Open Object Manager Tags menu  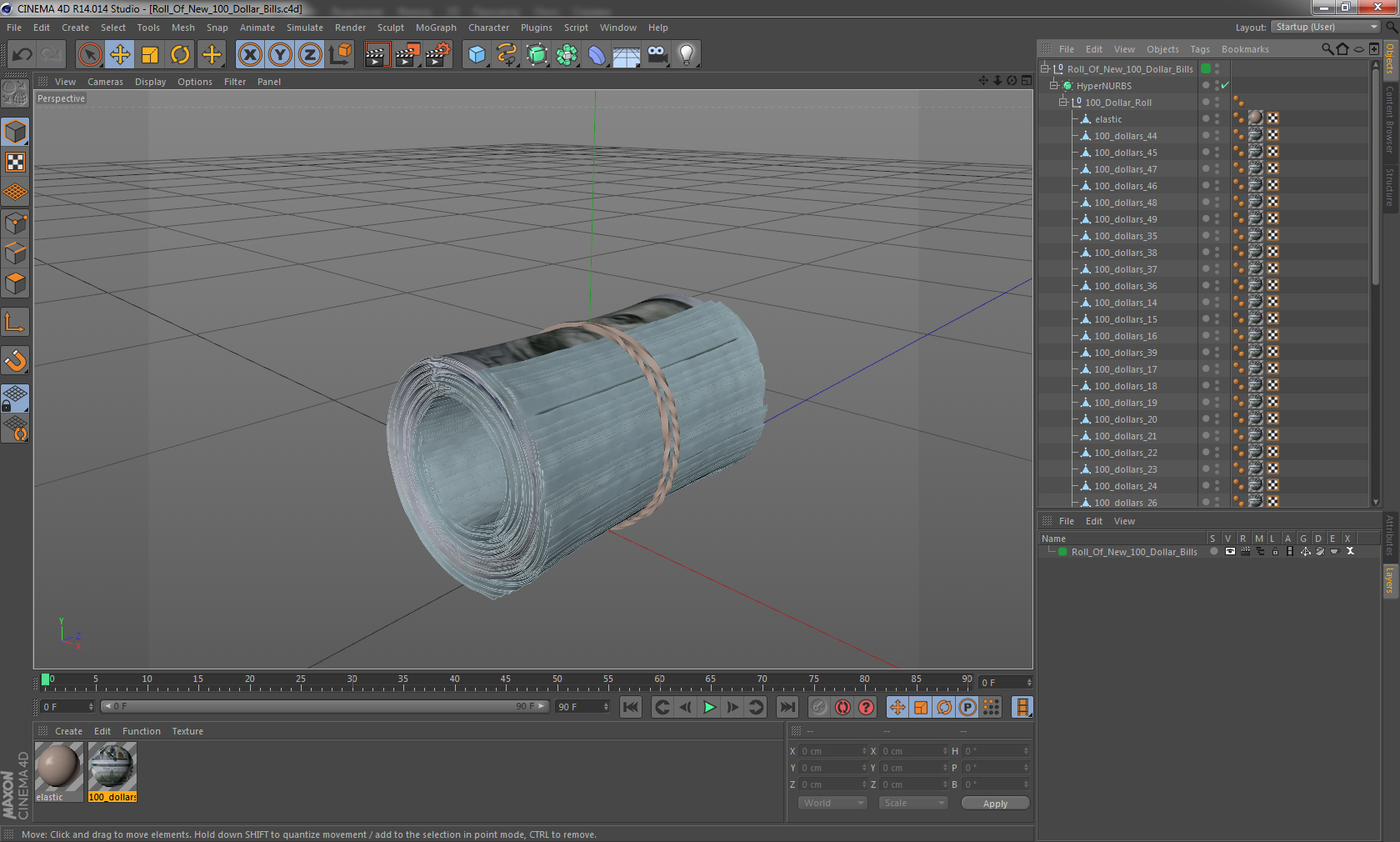click(x=1199, y=49)
